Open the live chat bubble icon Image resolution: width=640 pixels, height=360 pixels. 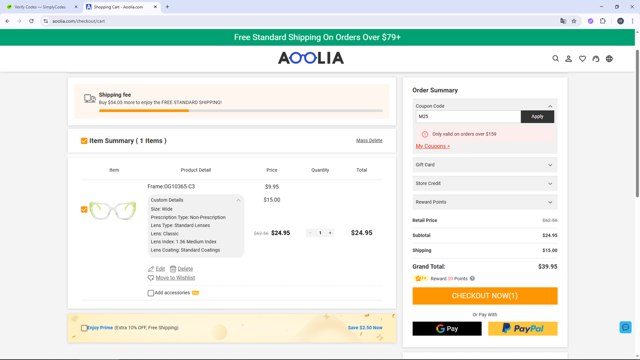pyautogui.click(x=625, y=327)
